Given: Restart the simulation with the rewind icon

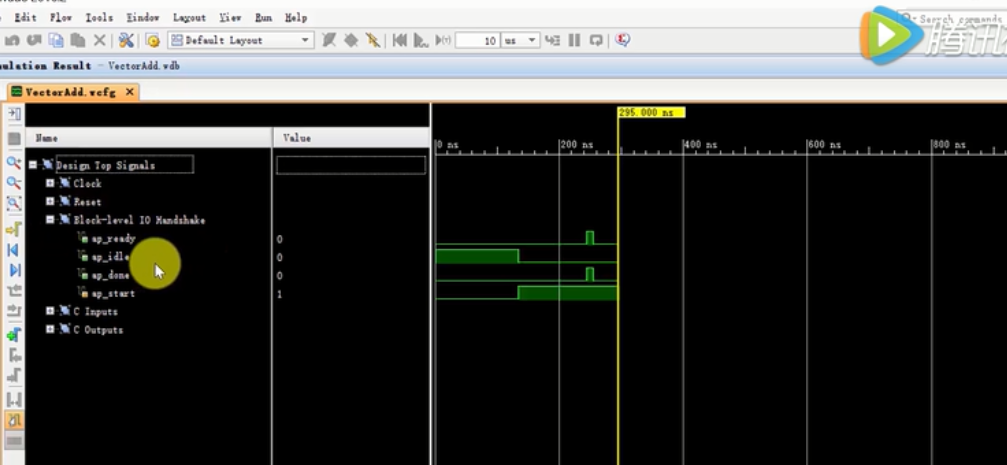Looking at the screenshot, I should pos(399,40).
